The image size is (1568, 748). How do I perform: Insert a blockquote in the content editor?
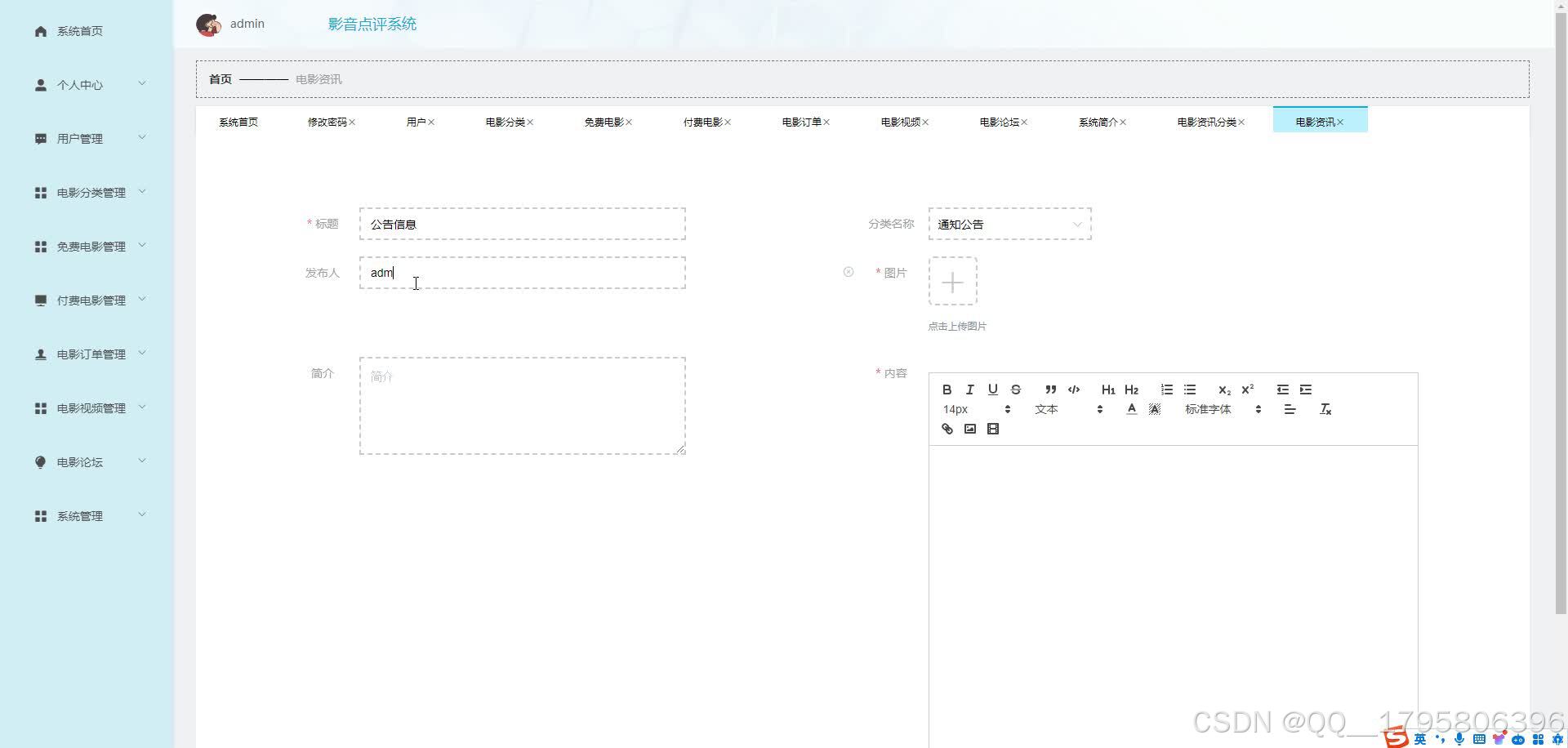tap(1050, 390)
